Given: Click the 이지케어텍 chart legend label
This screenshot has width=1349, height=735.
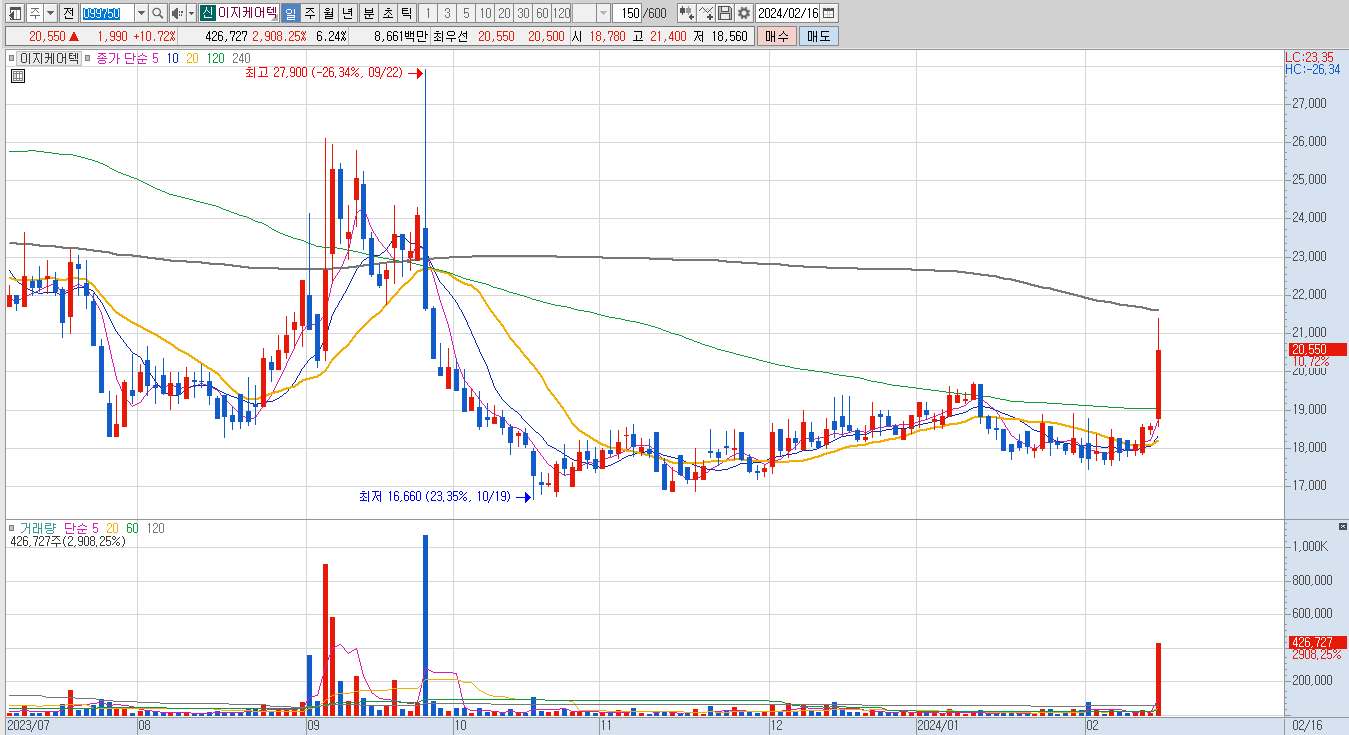Looking at the screenshot, I should [x=50, y=59].
